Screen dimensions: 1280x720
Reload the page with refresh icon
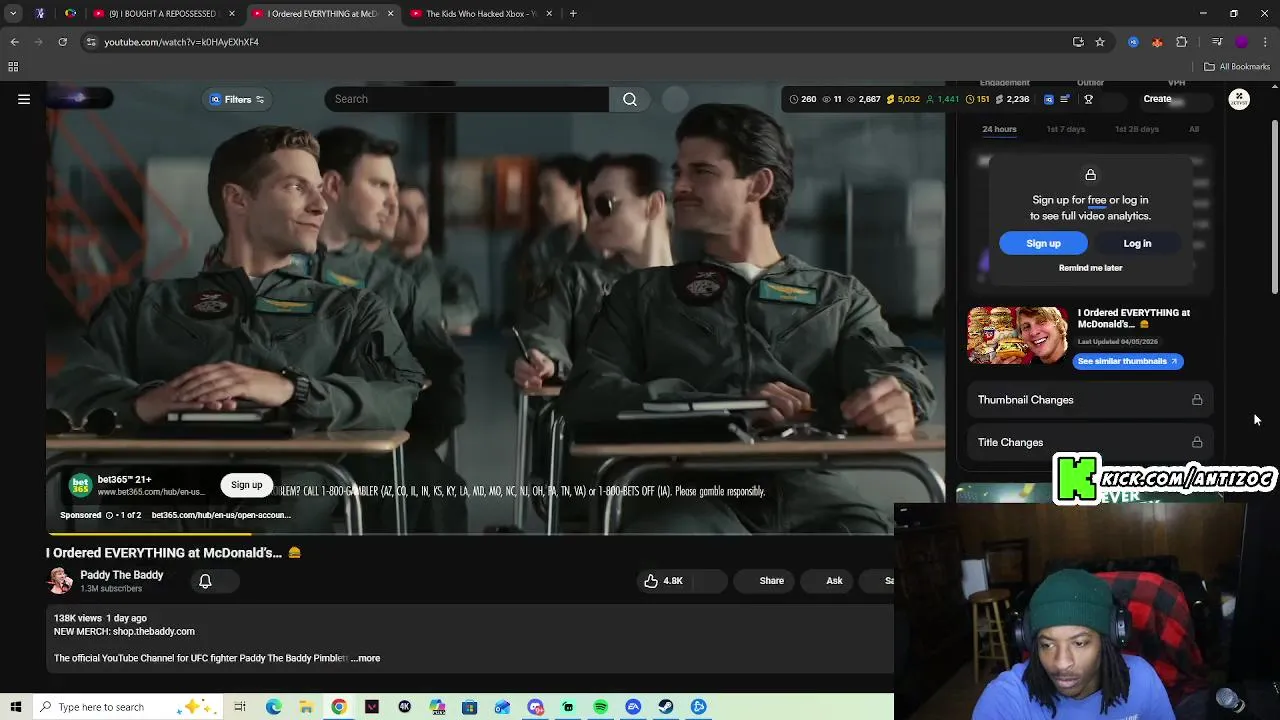(x=62, y=42)
